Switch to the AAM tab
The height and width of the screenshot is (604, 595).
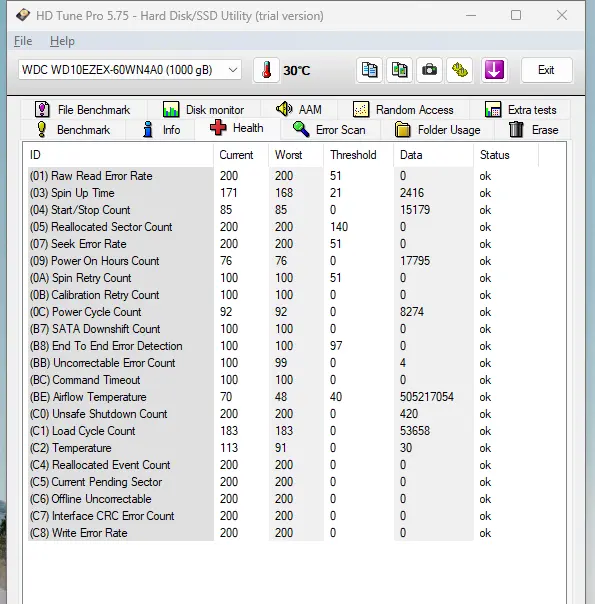click(299, 110)
